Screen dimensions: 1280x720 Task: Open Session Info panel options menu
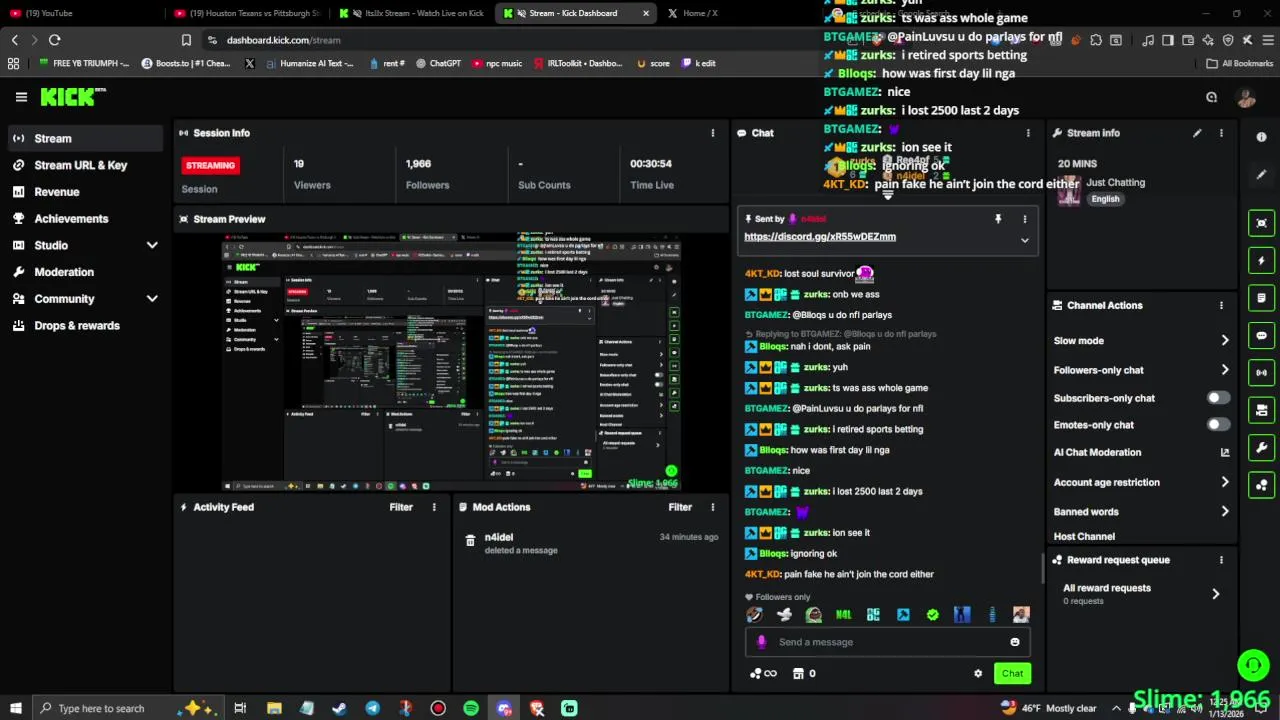click(713, 133)
